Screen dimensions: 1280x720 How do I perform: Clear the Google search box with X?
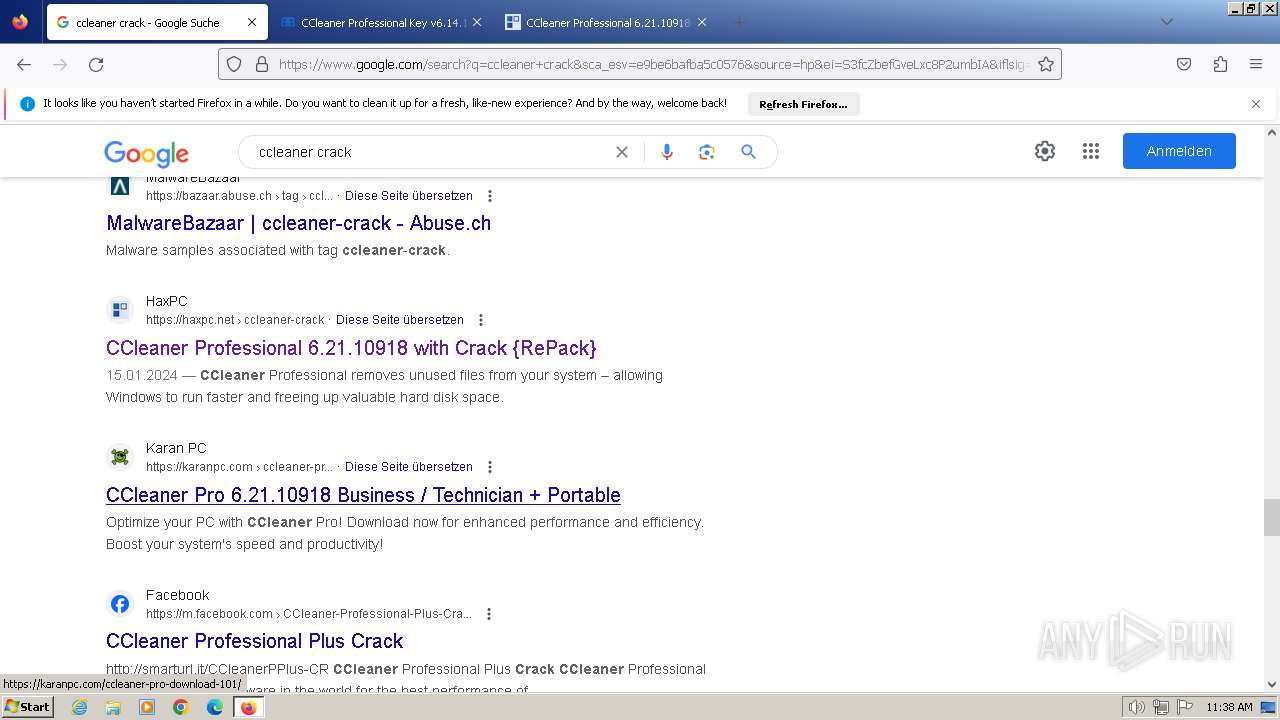pyautogui.click(x=622, y=152)
